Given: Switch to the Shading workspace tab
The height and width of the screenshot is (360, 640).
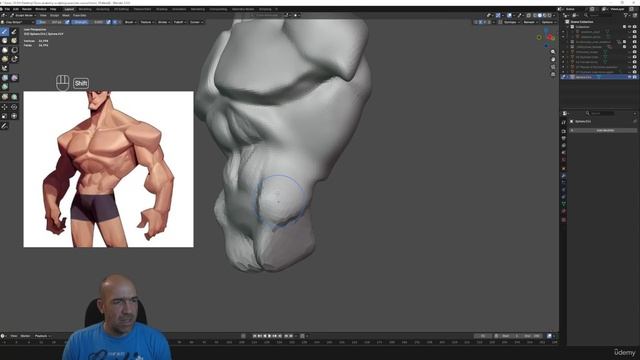Looking at the screenshot, I should coord(162,9).
